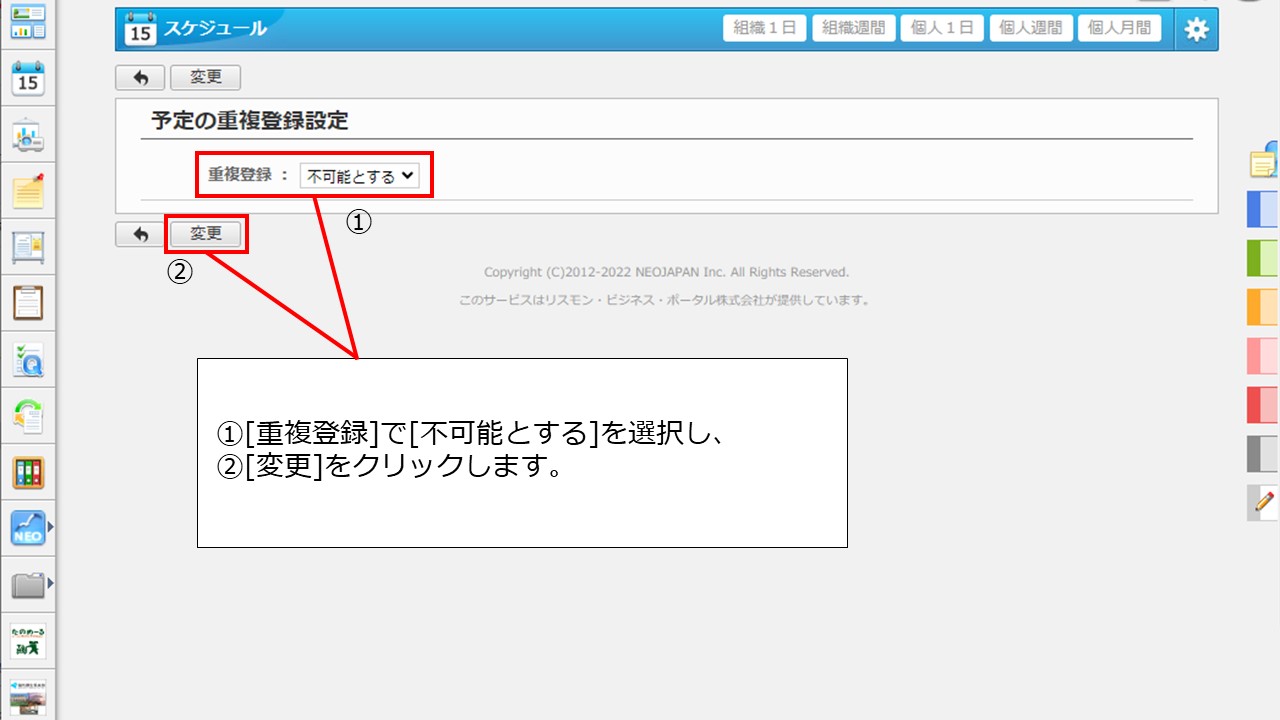Open the yellow pinned memo icon

point(28,190)
